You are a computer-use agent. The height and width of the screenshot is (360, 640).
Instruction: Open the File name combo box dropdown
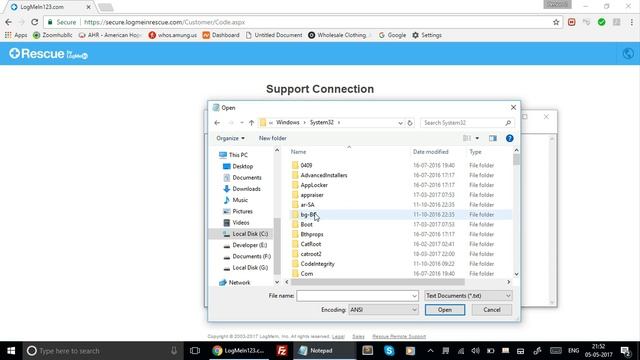tap(414, 296)
